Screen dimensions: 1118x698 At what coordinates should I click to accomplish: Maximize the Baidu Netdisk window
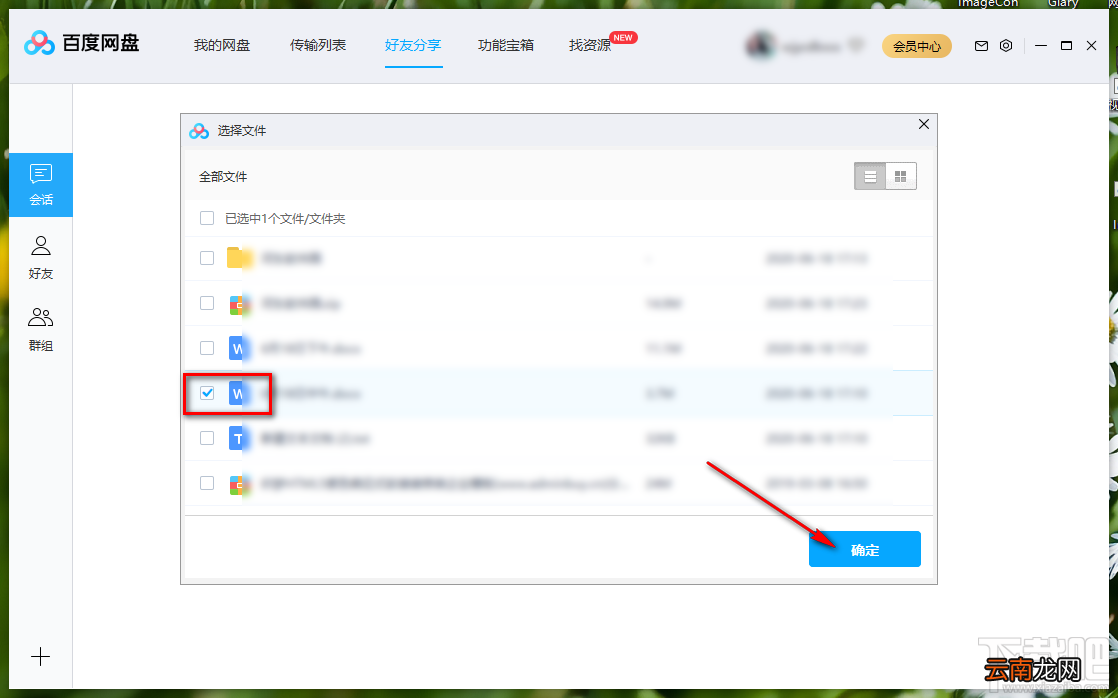[x=1067, y=46]
